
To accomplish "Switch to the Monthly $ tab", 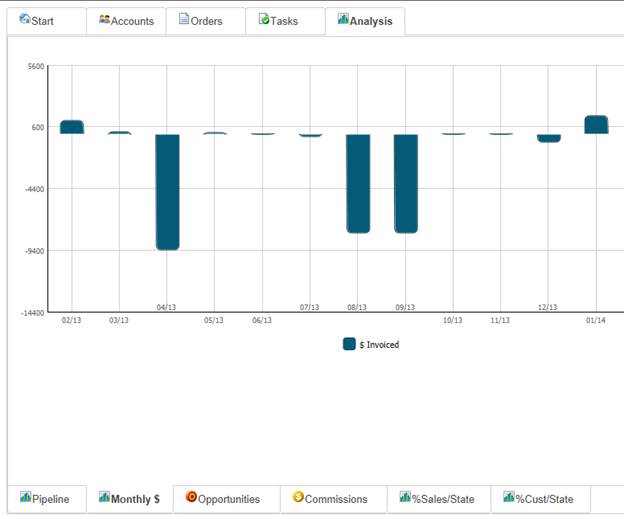I will pos(130,499).
